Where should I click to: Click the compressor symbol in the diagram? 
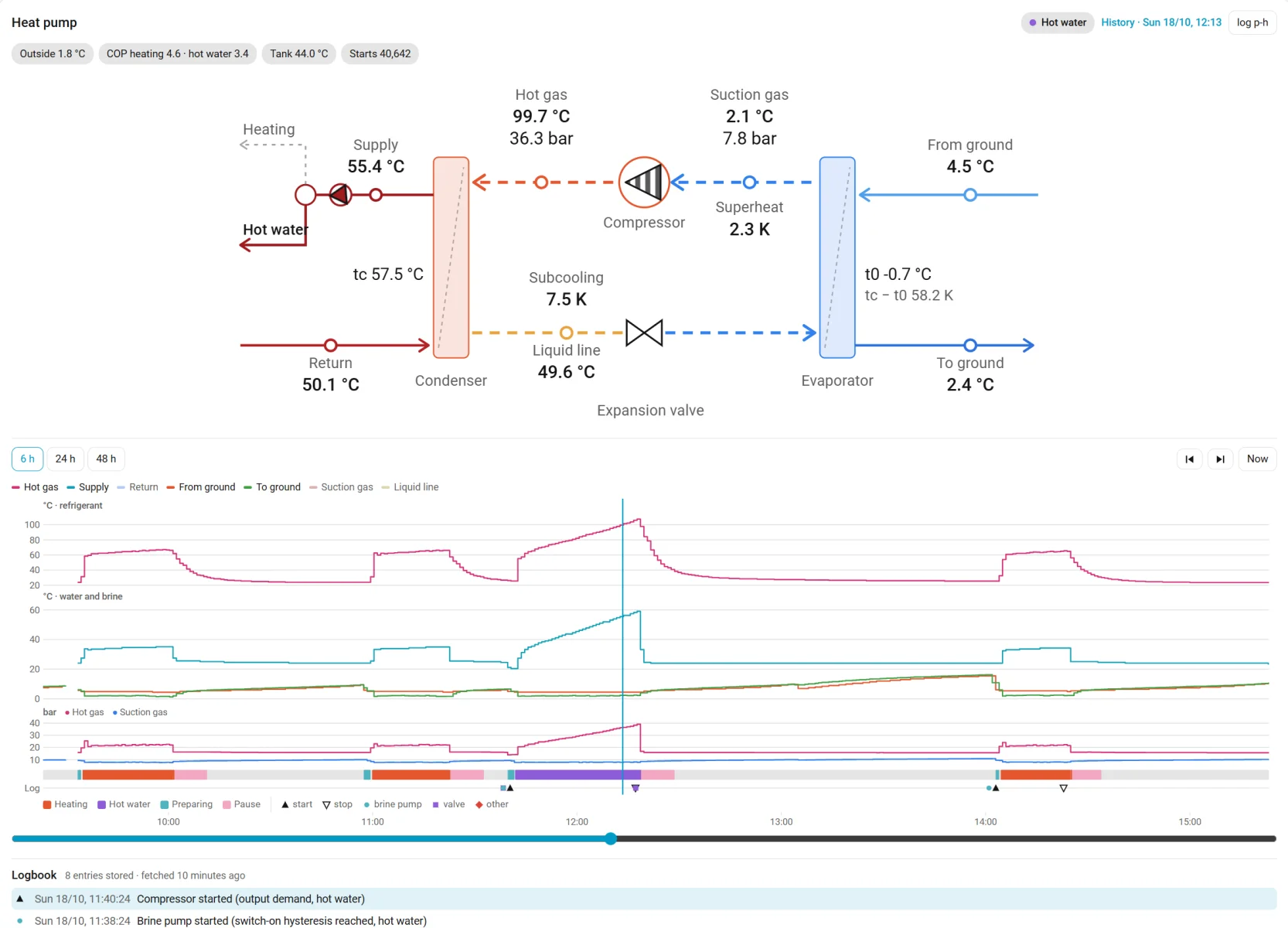644,183
